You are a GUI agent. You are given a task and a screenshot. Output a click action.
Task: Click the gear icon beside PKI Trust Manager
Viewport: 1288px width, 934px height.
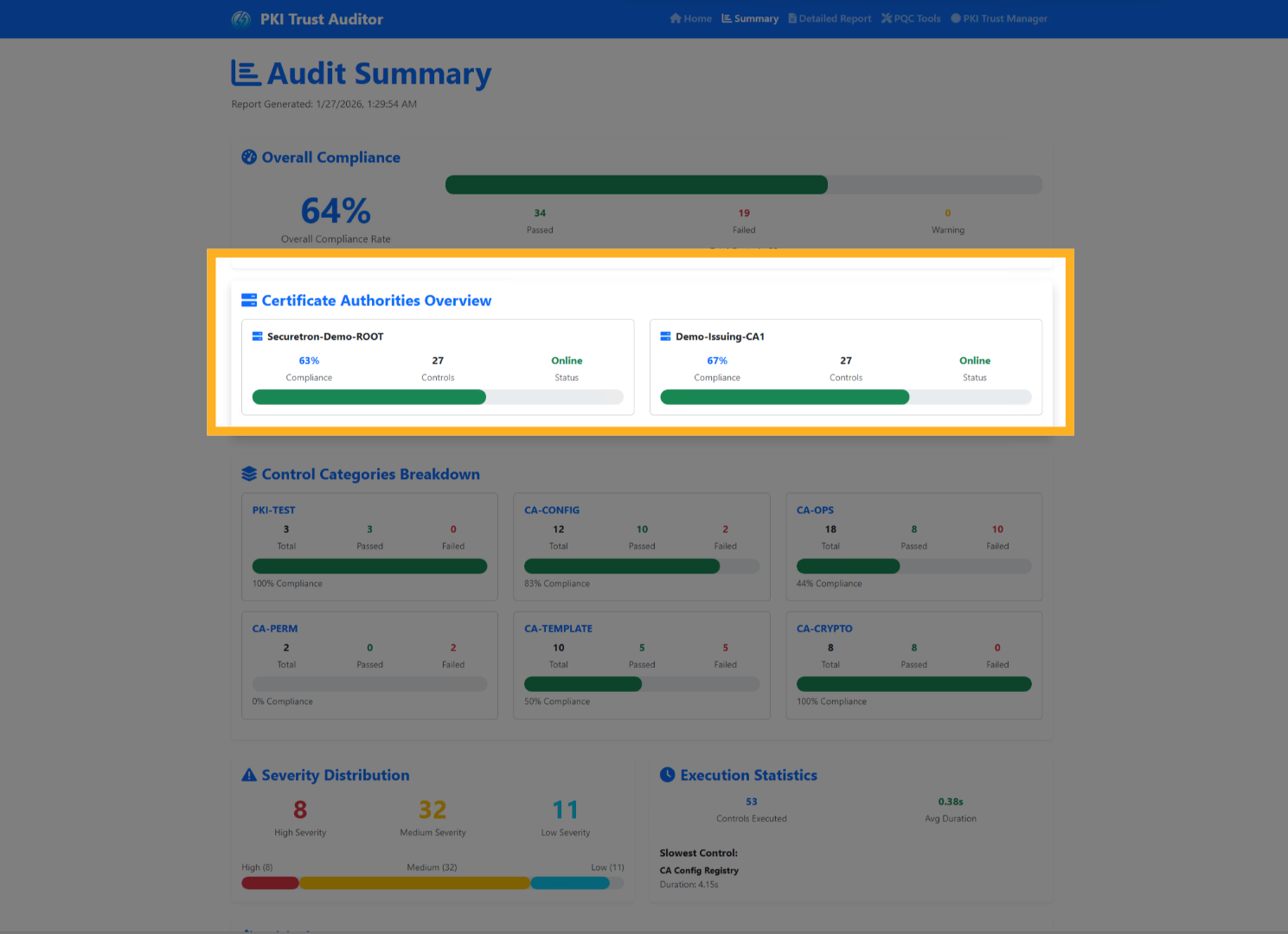point(955,18)
